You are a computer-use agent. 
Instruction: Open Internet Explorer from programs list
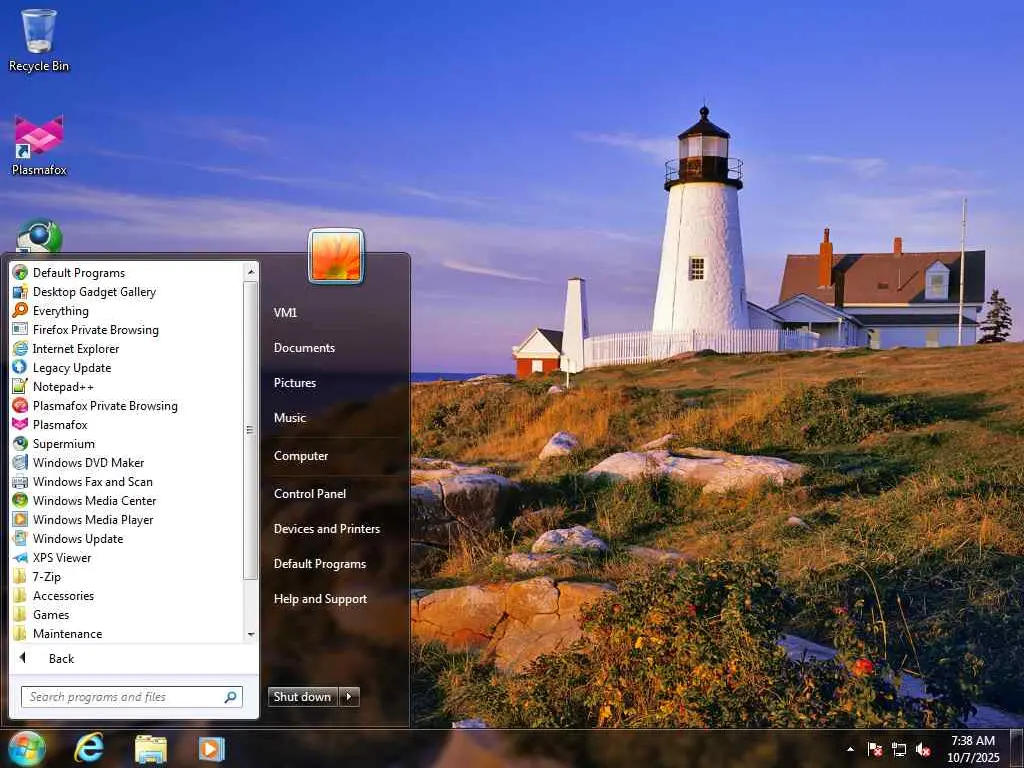point(20,349)
